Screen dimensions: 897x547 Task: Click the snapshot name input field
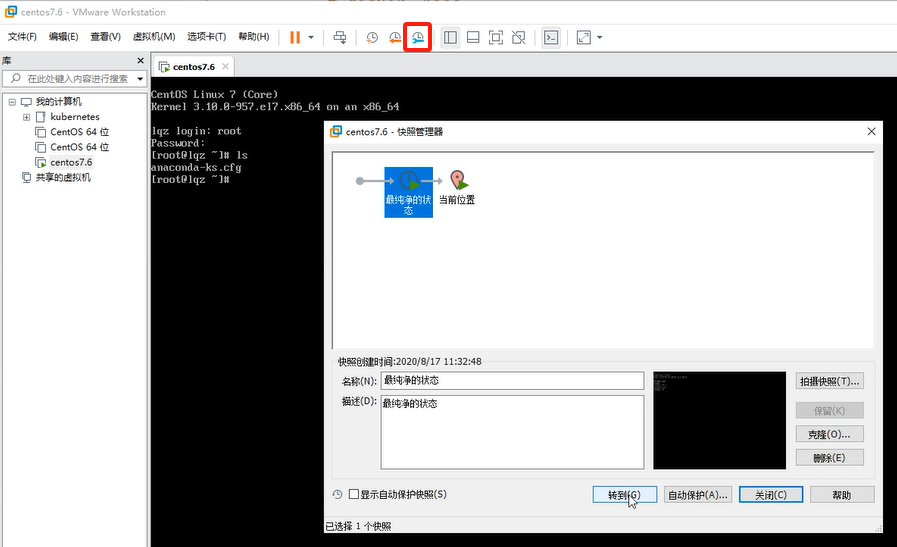click(512, 380)
